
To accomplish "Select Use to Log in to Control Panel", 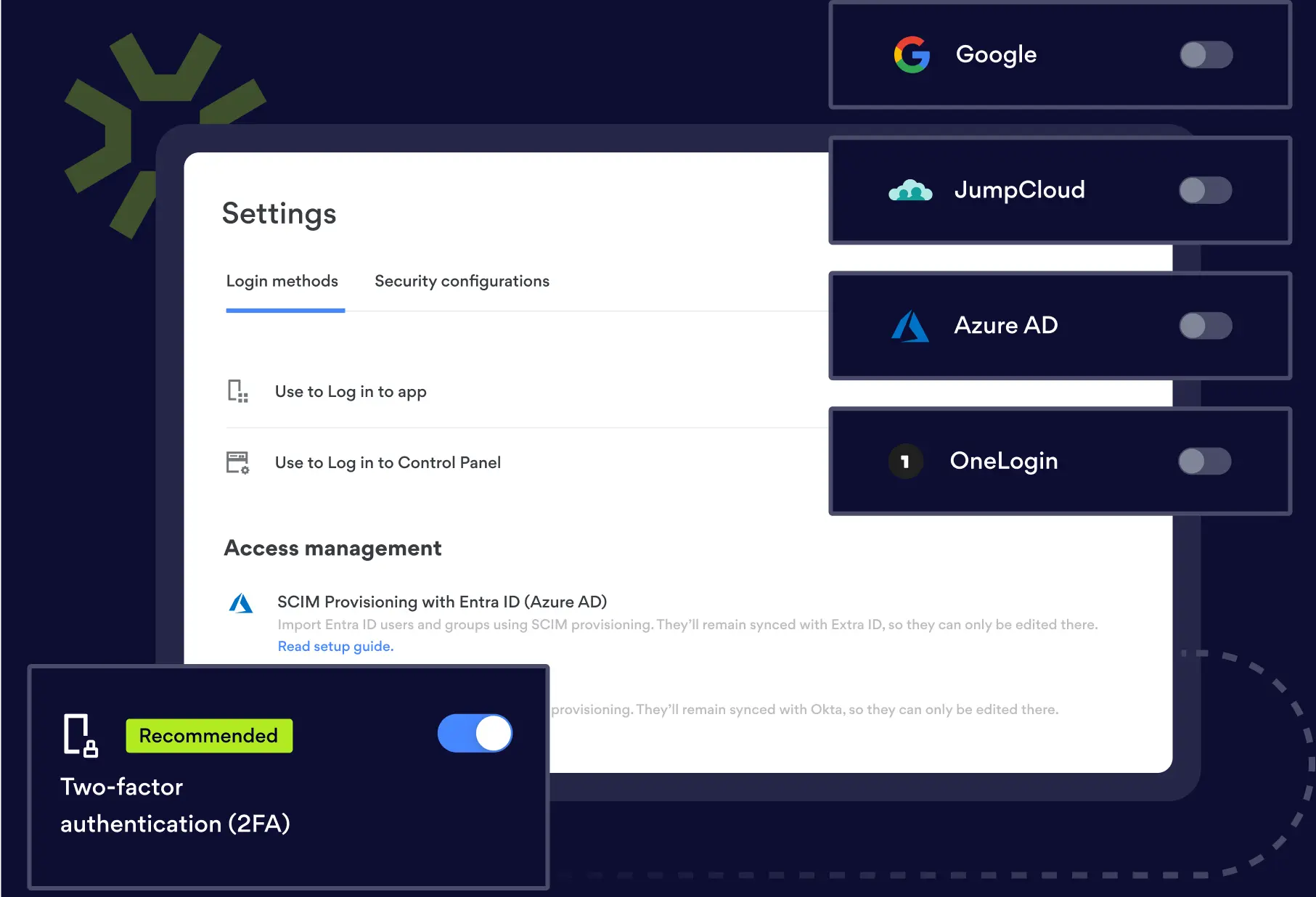I will (388, 463).
